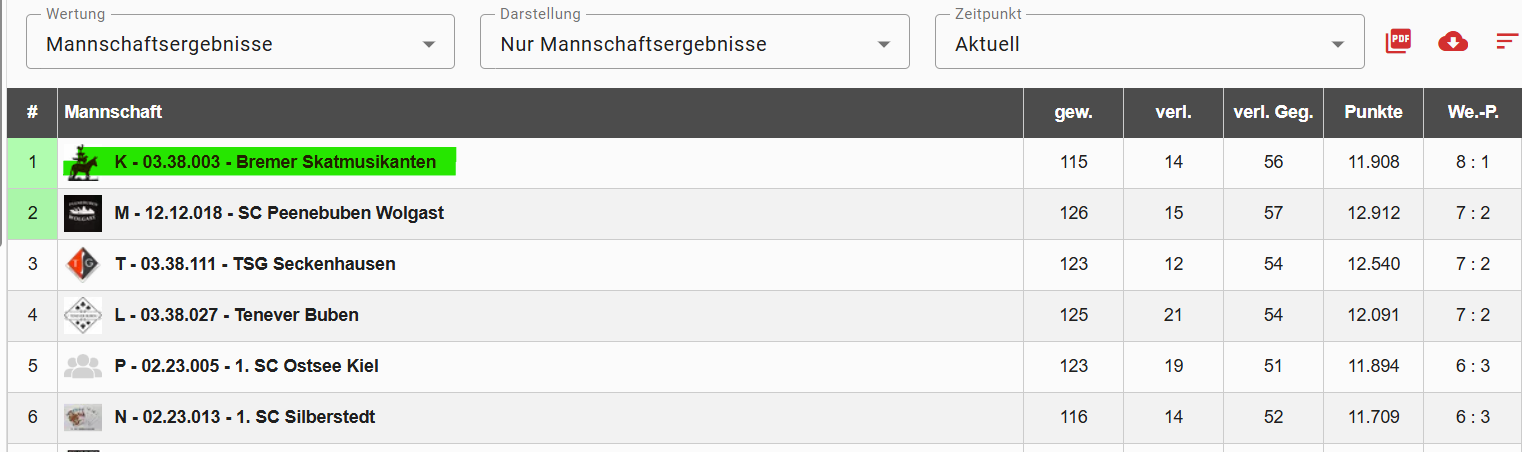1522x452 pixels.
Task: Click the We.-P. column header
Action: 1472,113
